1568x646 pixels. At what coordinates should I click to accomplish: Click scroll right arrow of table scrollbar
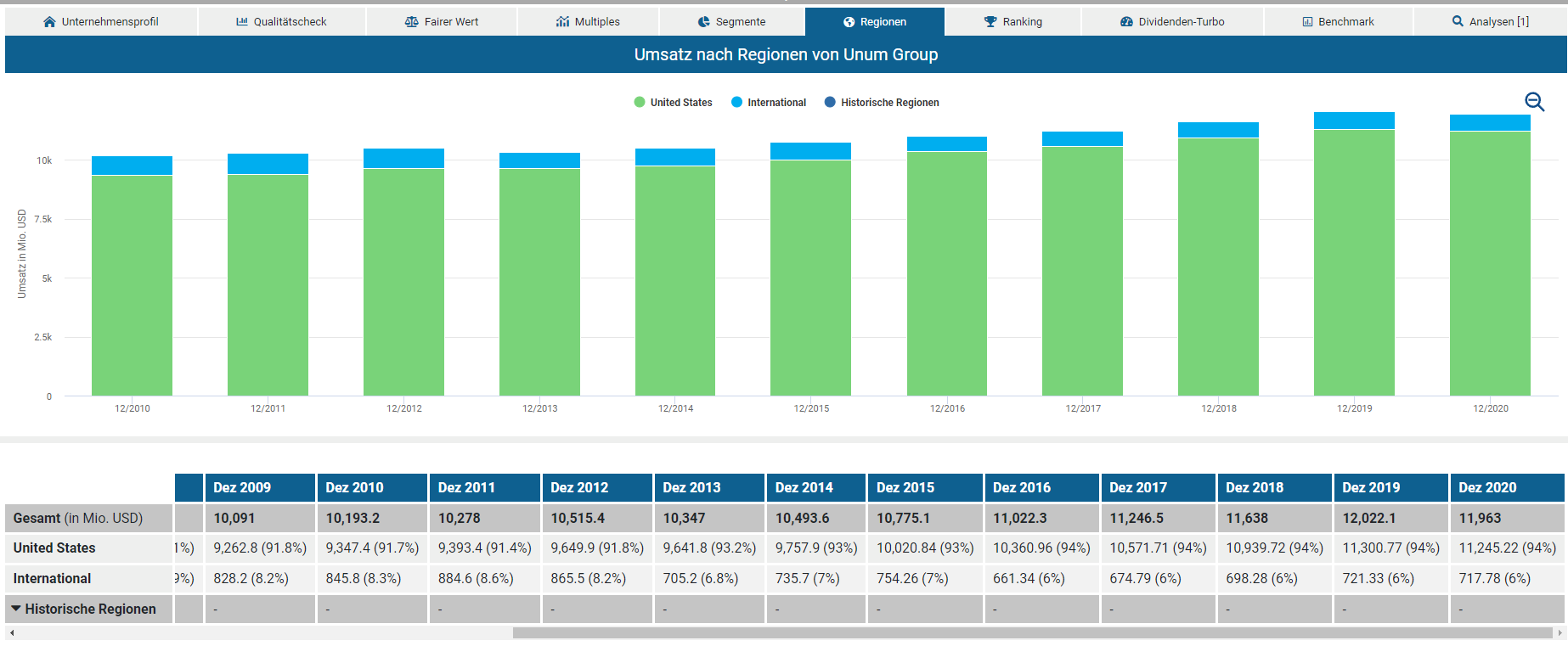pyautogui.click(x=1560, y=632)
